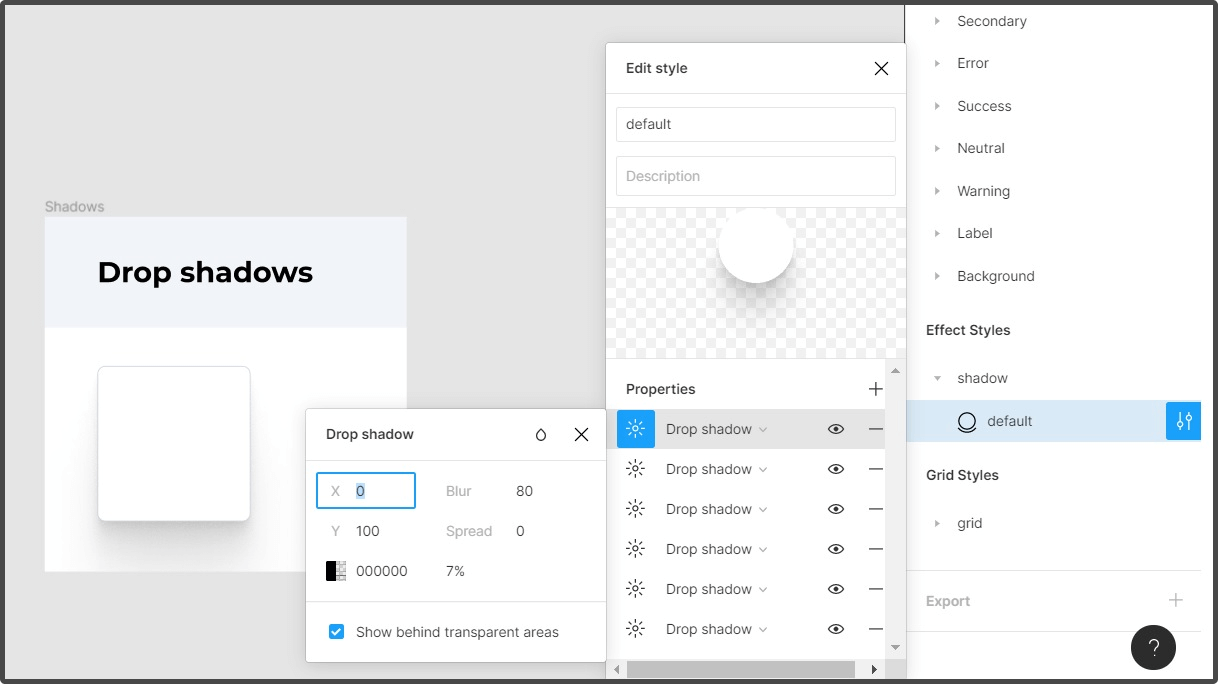Viewport: 1218px width, 684px height.
Task: Click the help question mark button
Action: click(x=1153, y=647)
